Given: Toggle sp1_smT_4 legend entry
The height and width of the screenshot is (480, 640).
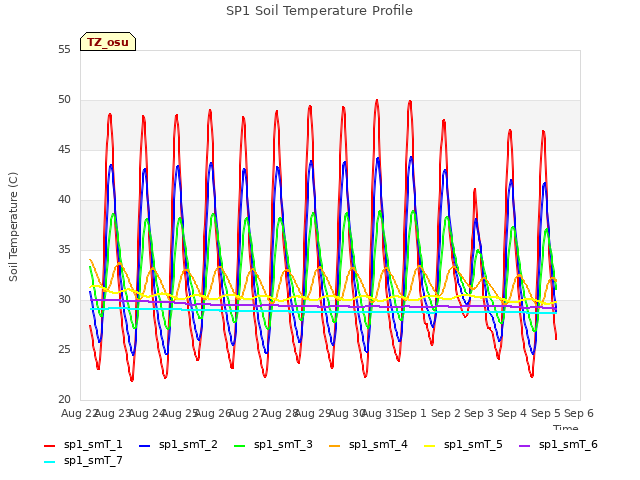Looking at the screenshot, I should tap(369, 444).
